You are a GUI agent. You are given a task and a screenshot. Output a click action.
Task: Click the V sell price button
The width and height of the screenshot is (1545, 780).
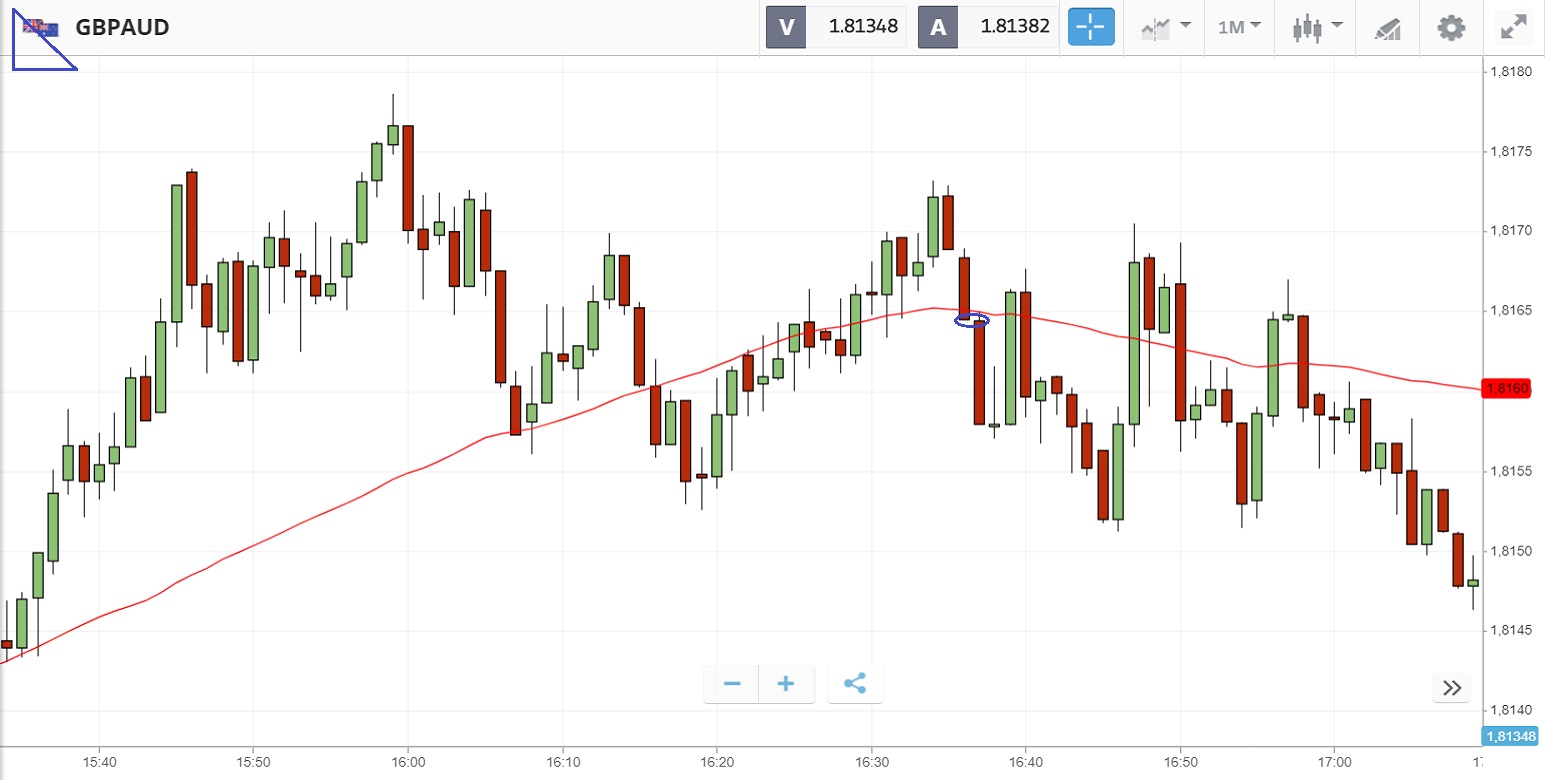coord(836,27)
